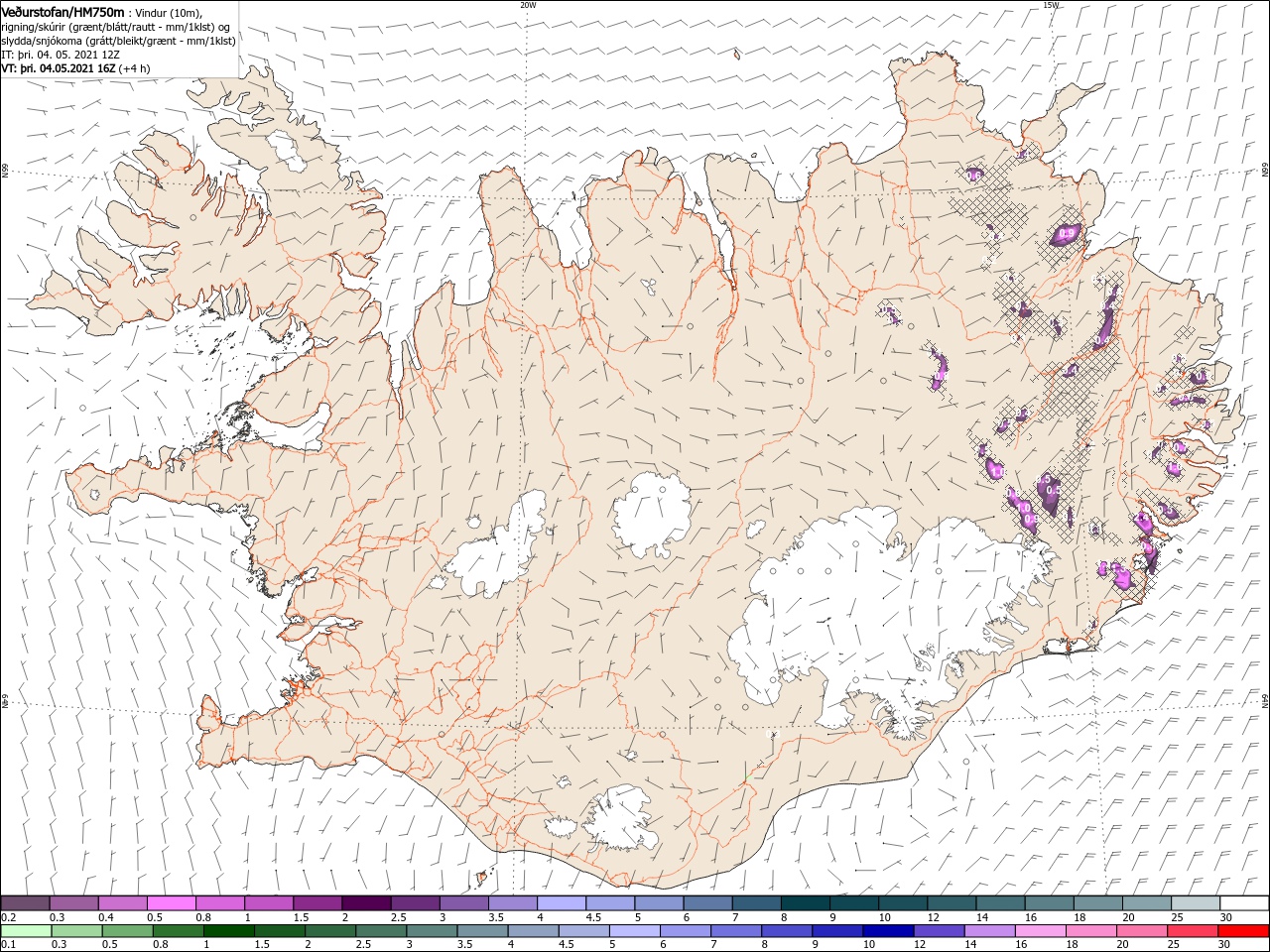Click the 20W longitude label
This screenshot has width=1270, height=952.
point(528,5)
